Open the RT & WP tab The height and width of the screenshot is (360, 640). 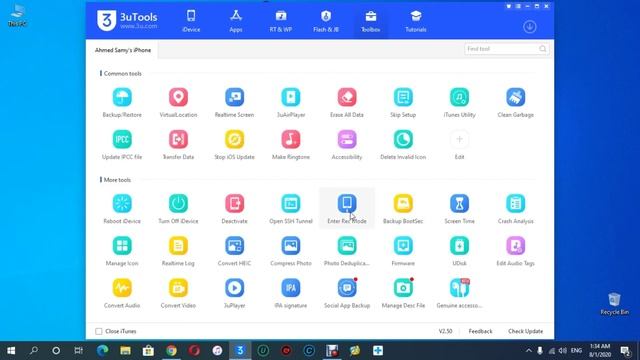pyautogui.click(x=281, y=21)
